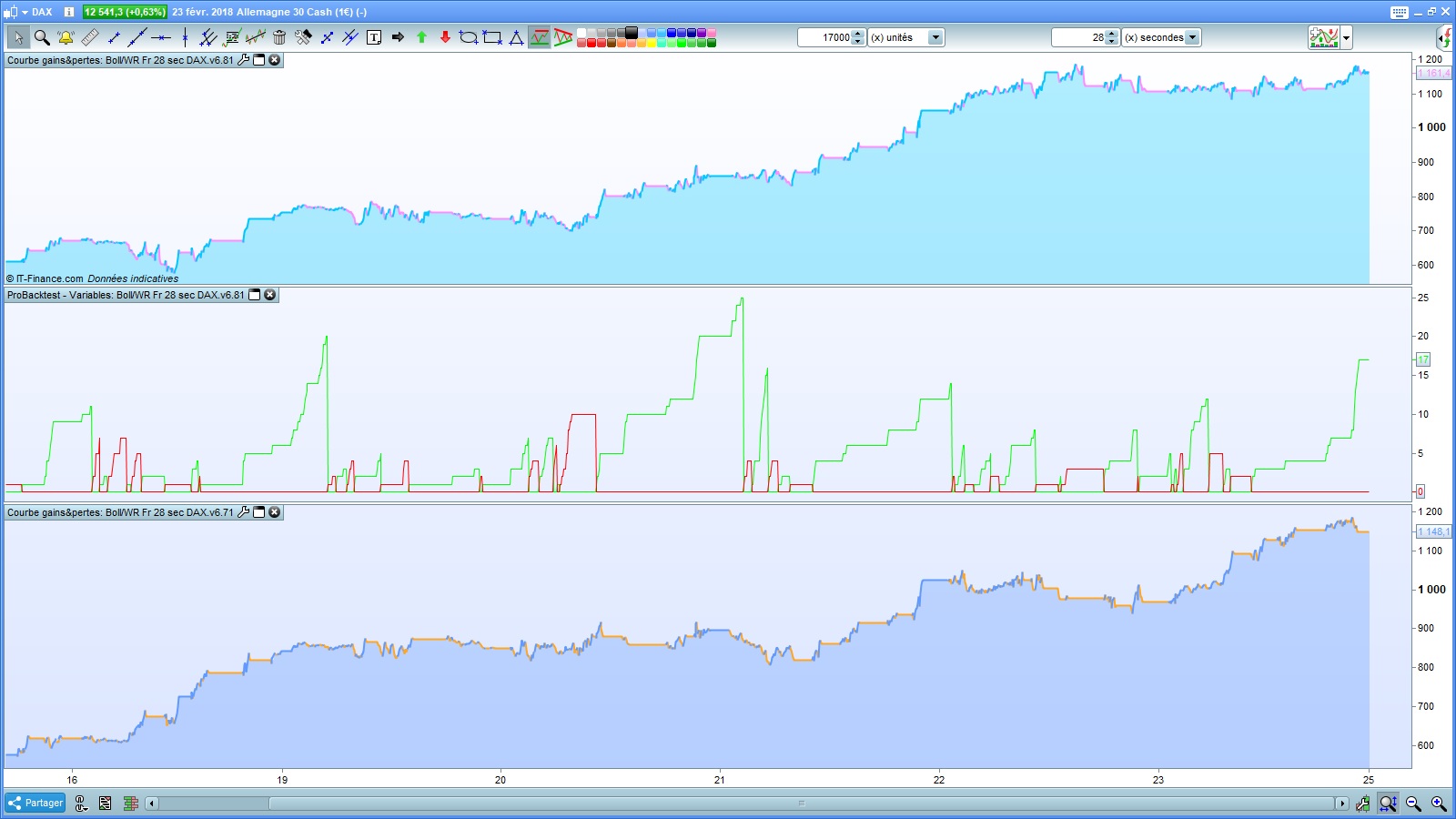
Task: Close the ProBacktest Variables panel
Action: pyautogui.click(x=269, y=295)
